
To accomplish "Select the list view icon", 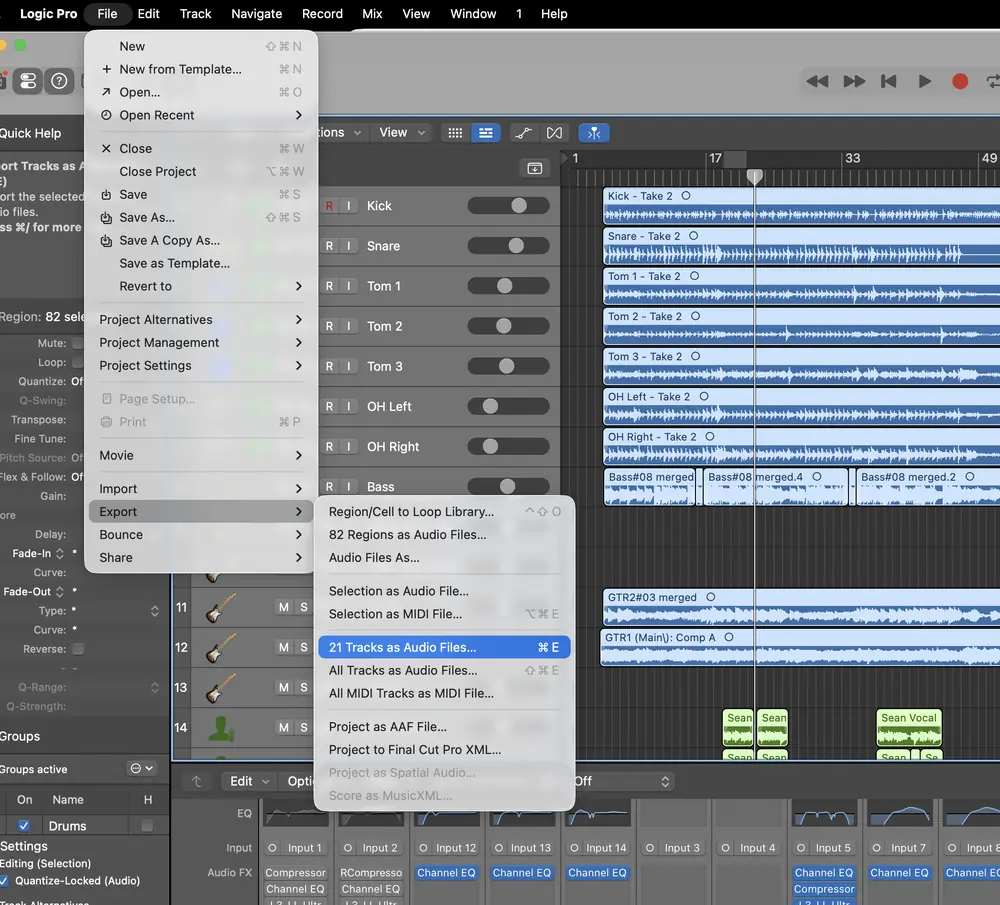I will (485, 133).
